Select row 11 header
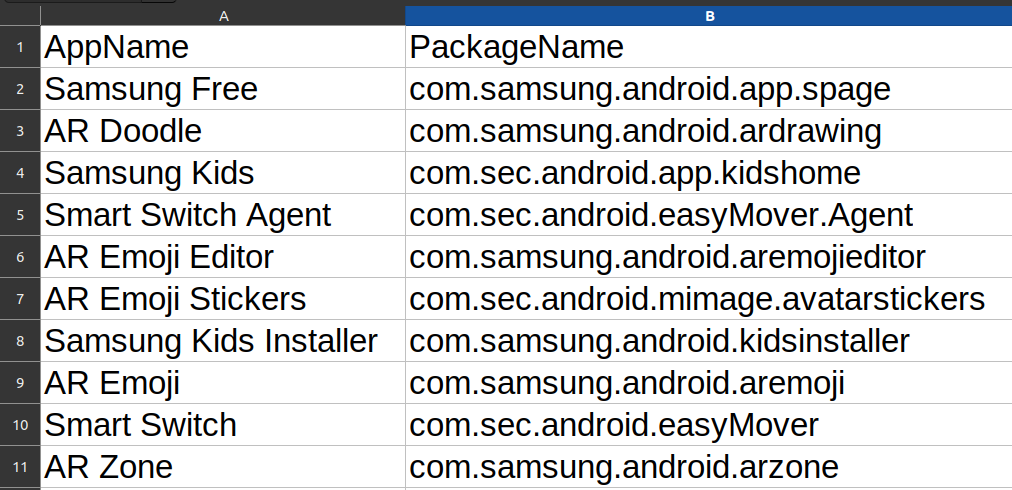Image resolution: width=1012 pixels, height=490 pixels. (x=20, y=467)
